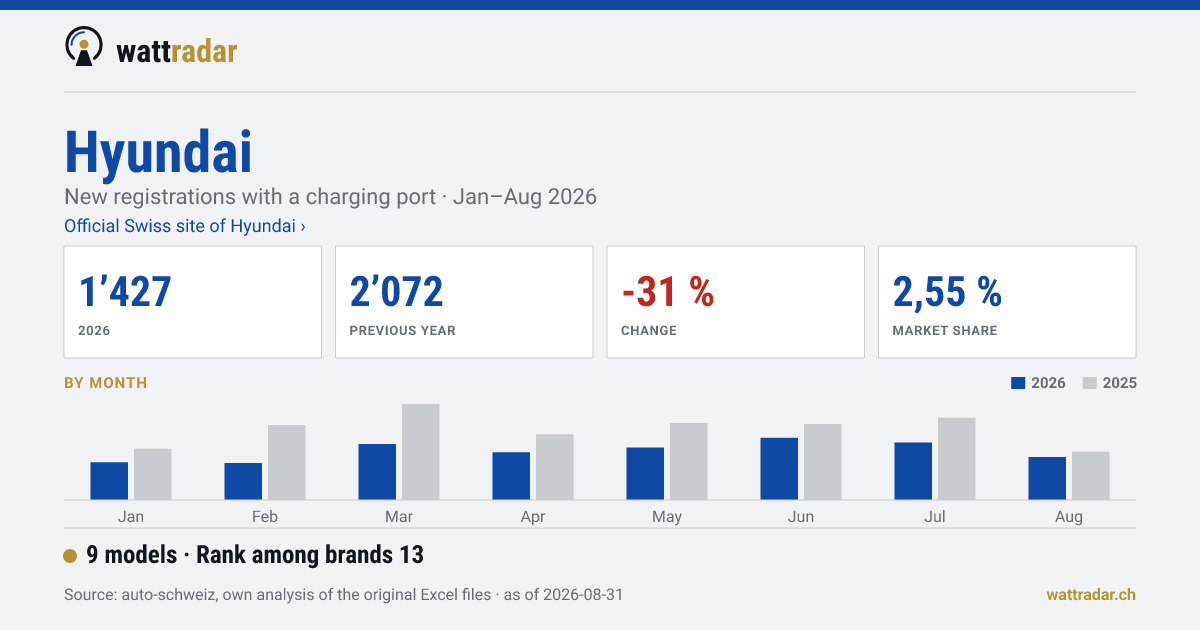The image size is (1200, 630).
Task: Click the gray 2025 bar for Jul
Action: (957, 459)
